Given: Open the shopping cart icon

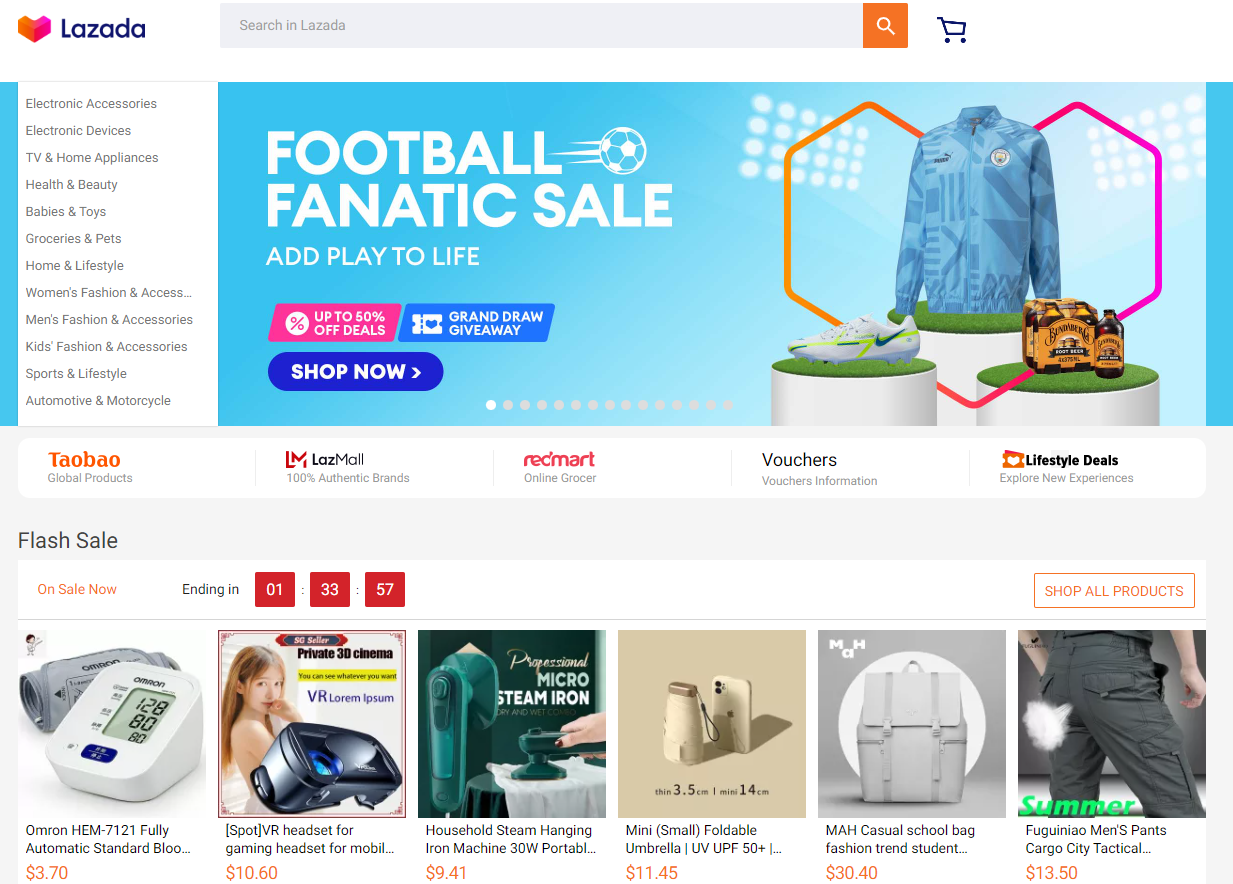Looking at the screenshot, I should pos(952,30).
